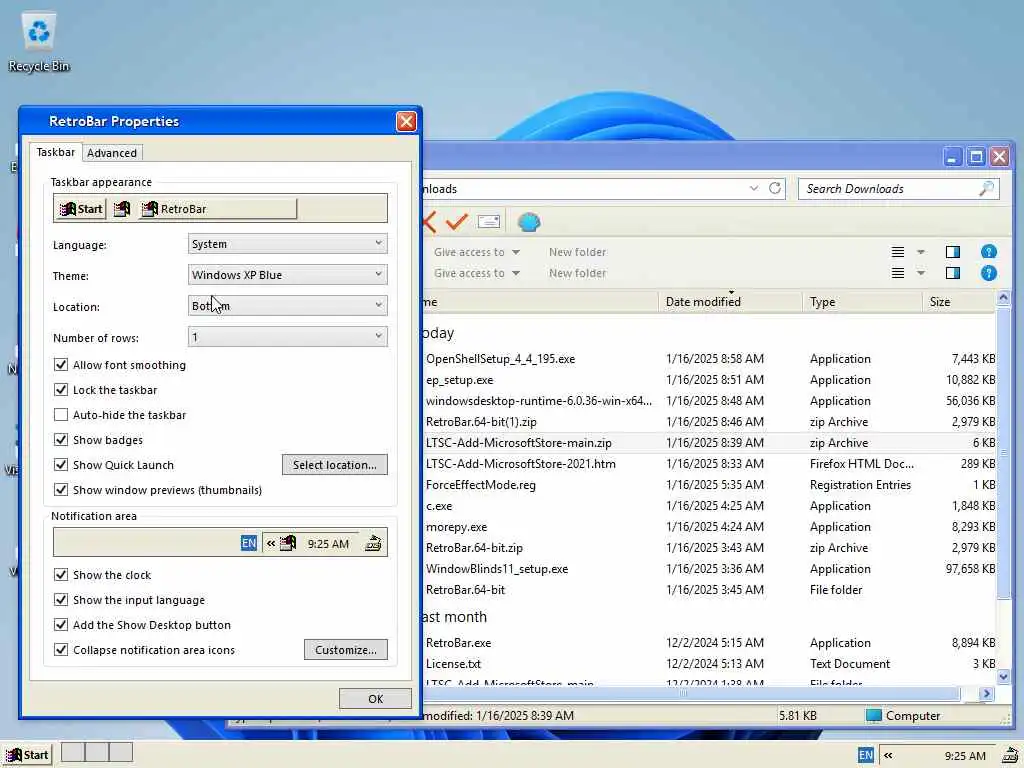Open the Recycle Bin desktop icon
1024x768 pixels.
click(39, 43)
